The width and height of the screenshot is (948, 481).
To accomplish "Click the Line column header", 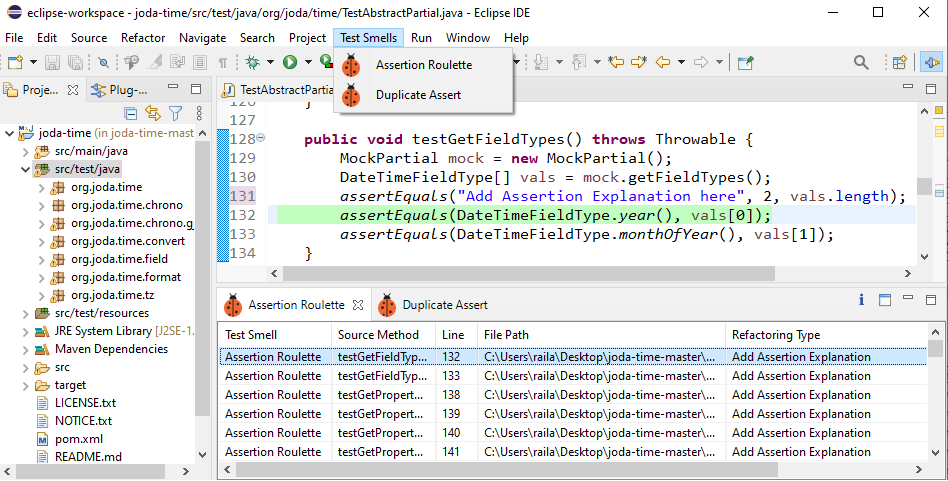I will pos(456,335).
